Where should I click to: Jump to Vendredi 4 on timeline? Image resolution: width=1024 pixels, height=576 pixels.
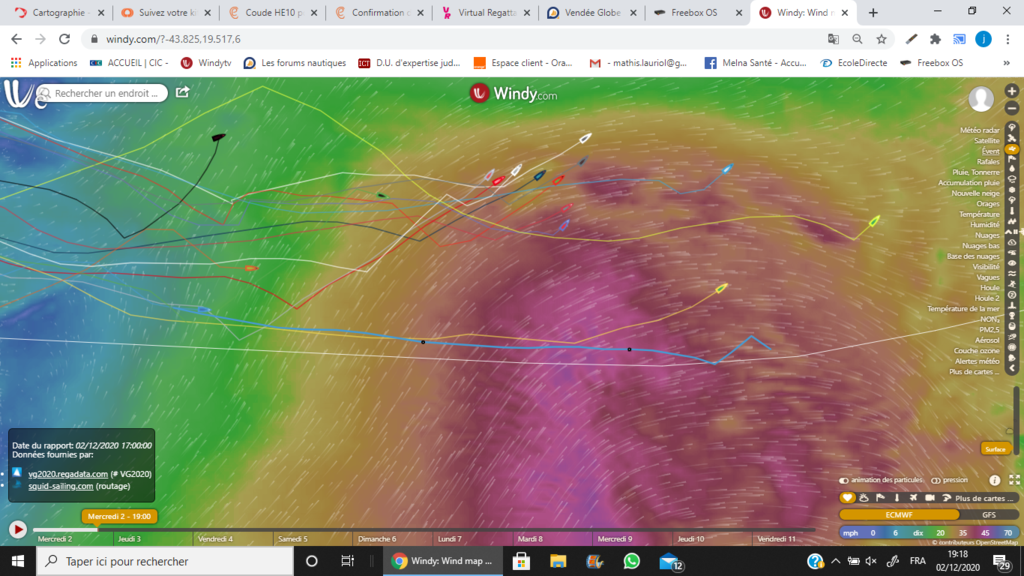[216, 539]
